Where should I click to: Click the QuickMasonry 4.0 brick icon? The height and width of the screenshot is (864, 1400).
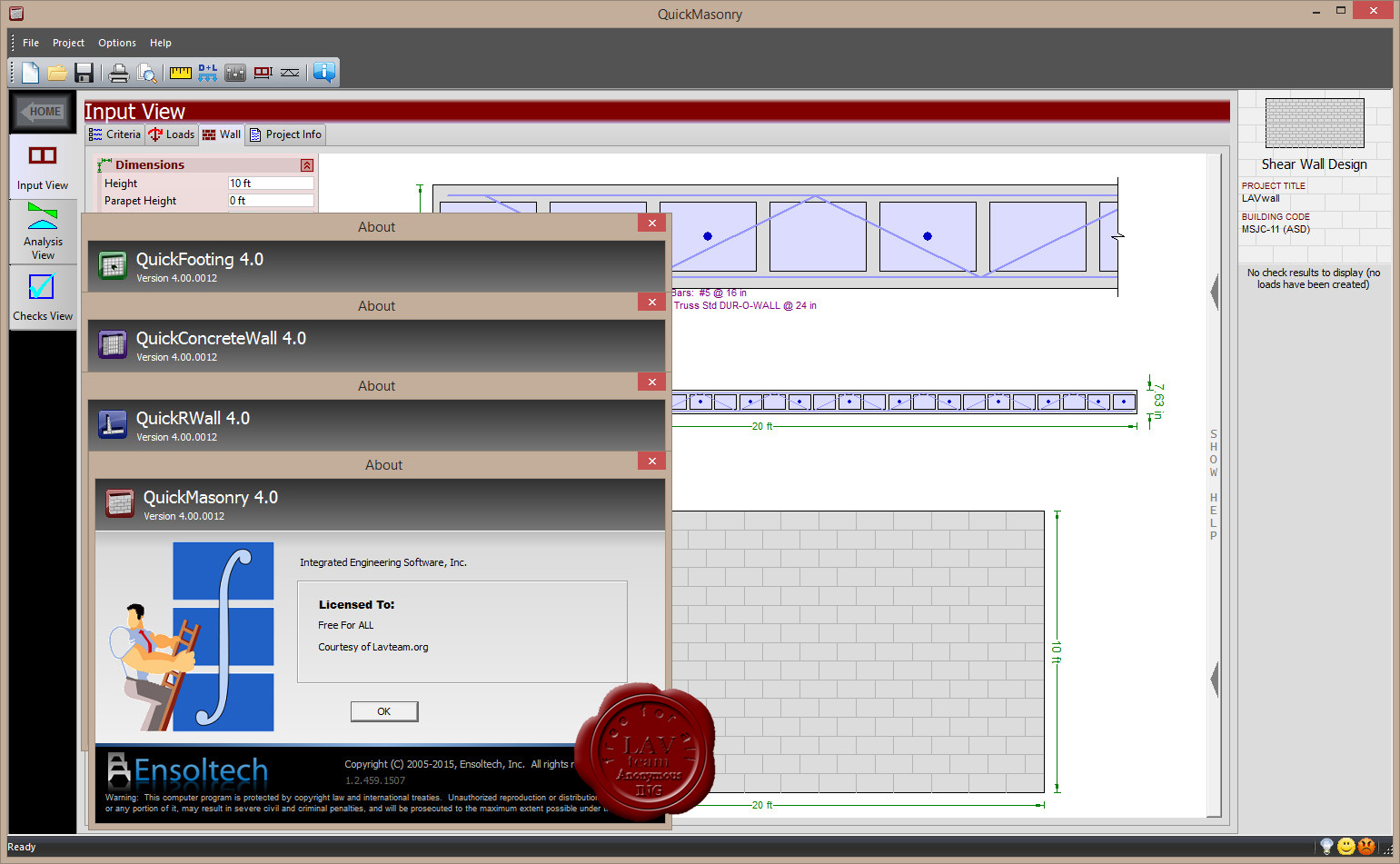point(120,503)
